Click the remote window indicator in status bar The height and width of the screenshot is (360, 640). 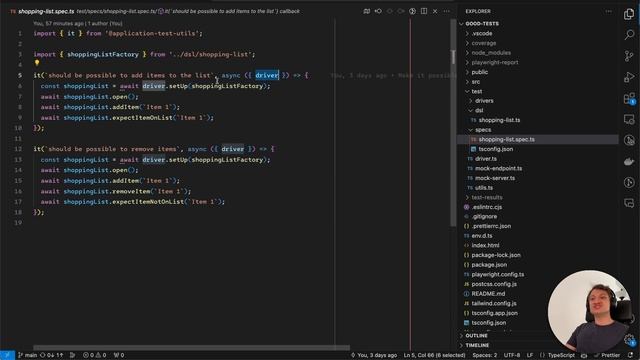[x=7, y=355]
